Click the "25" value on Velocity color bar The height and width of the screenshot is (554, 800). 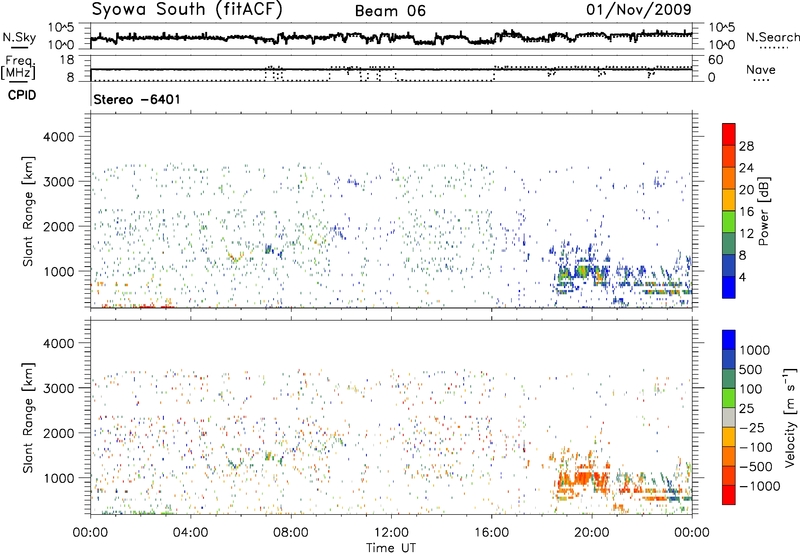pyautogui.click(x=746, y=409)
